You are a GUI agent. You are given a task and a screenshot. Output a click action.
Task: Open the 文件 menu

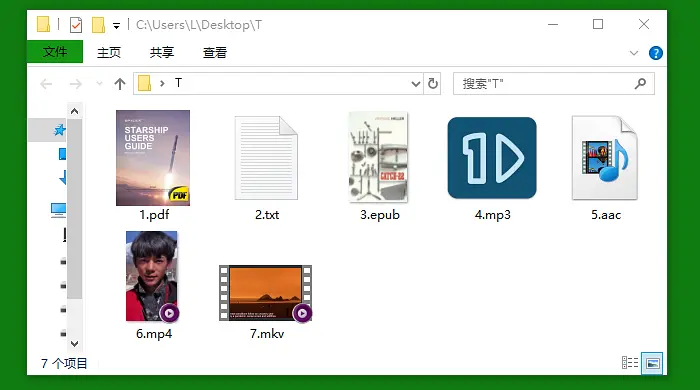55,52
